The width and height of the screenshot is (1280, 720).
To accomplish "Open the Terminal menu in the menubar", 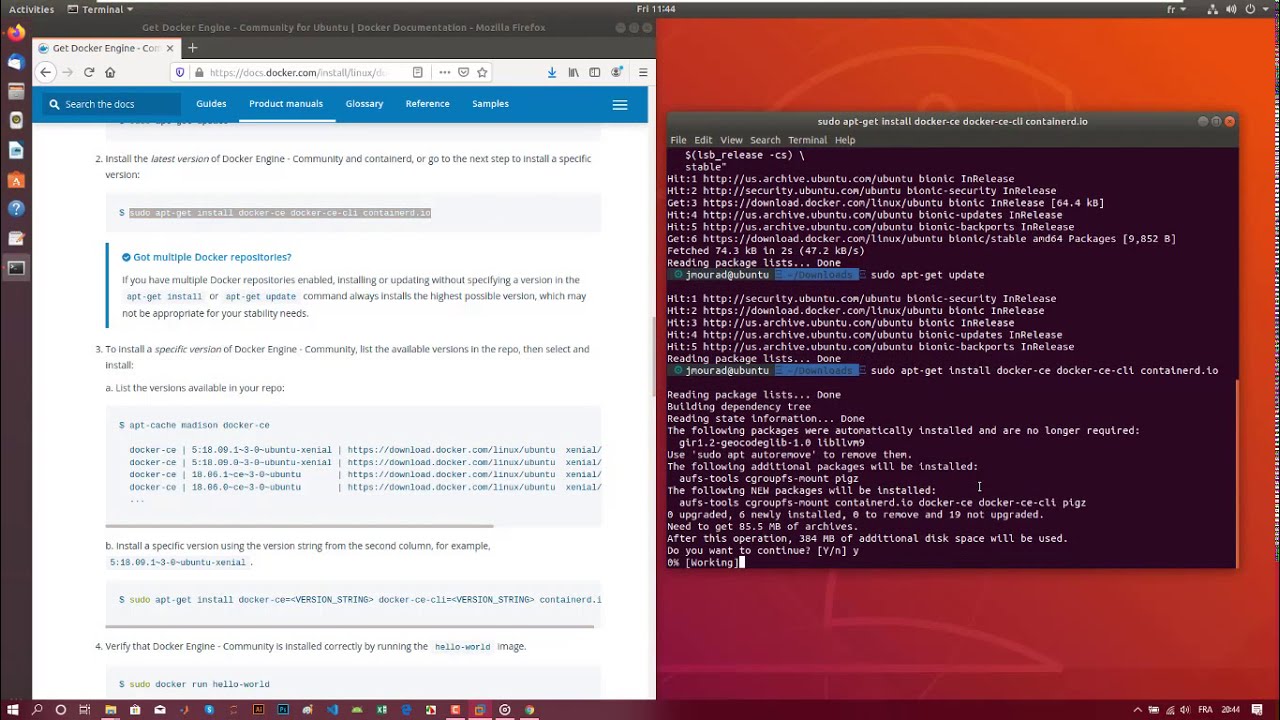I will pos(807,140).
